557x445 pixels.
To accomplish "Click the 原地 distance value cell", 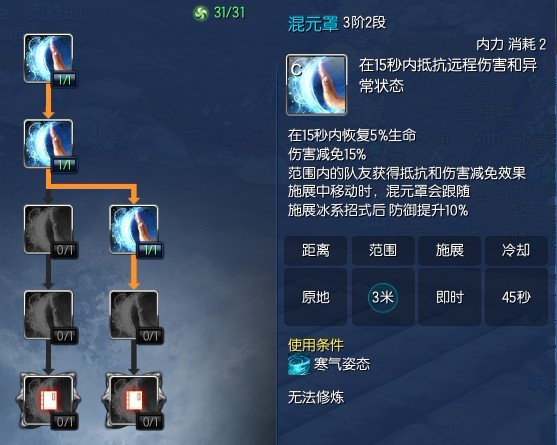I will pyautogui.click(x=315, y=297).
